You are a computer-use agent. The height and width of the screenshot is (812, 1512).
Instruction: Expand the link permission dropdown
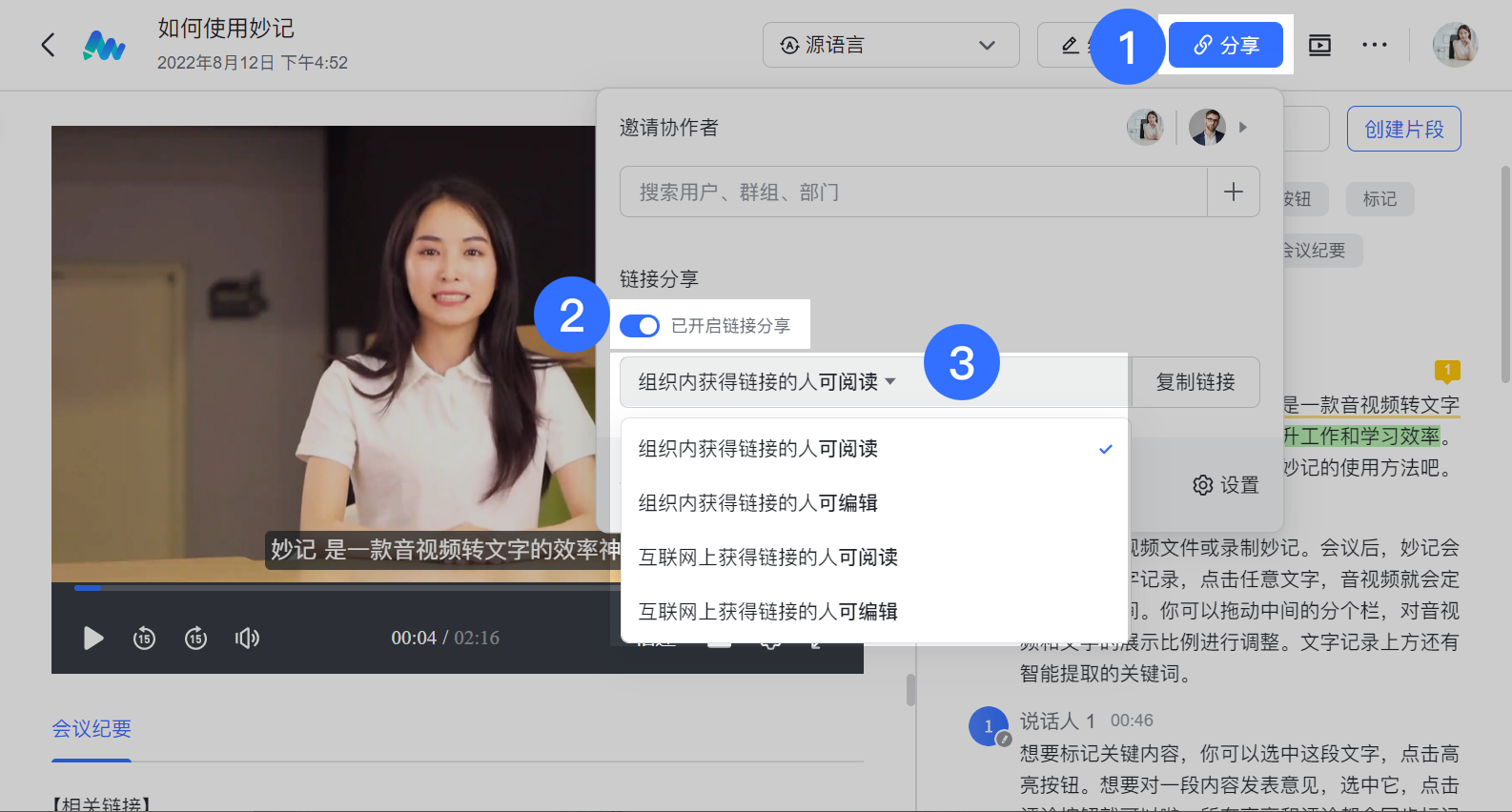tap(874, 382)
